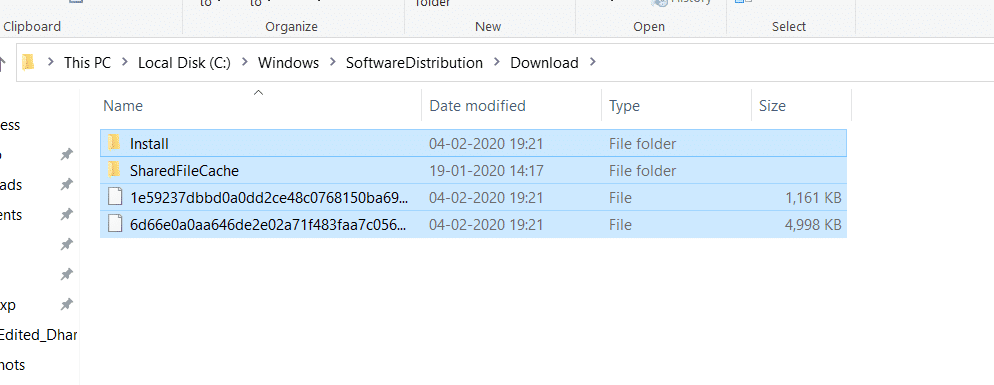Screen dimensions: 994x385
Task: Click pin icon beside 'xp' sidebar item
Action: [67, 305]
